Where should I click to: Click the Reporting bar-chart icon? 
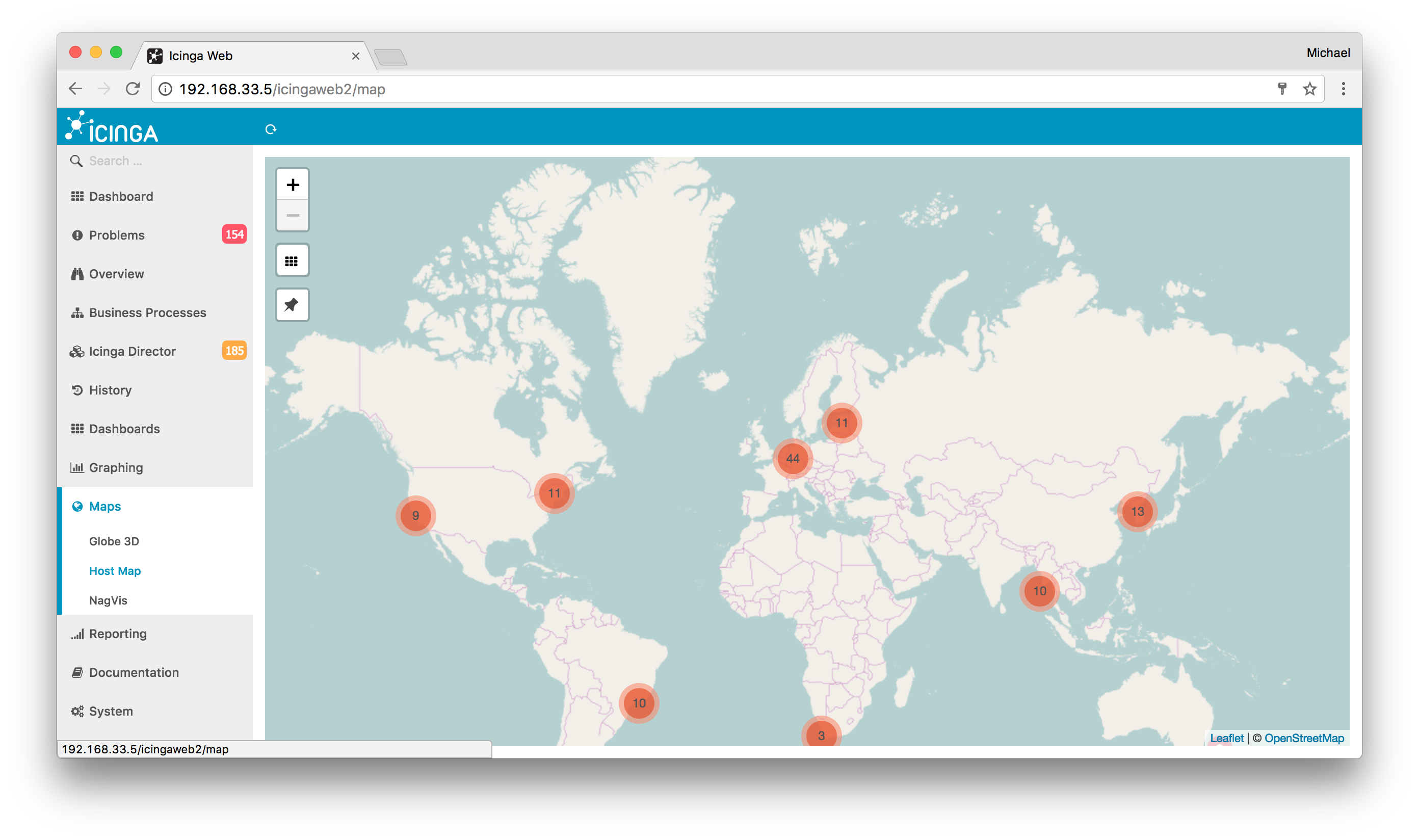[x=77, y=634]
